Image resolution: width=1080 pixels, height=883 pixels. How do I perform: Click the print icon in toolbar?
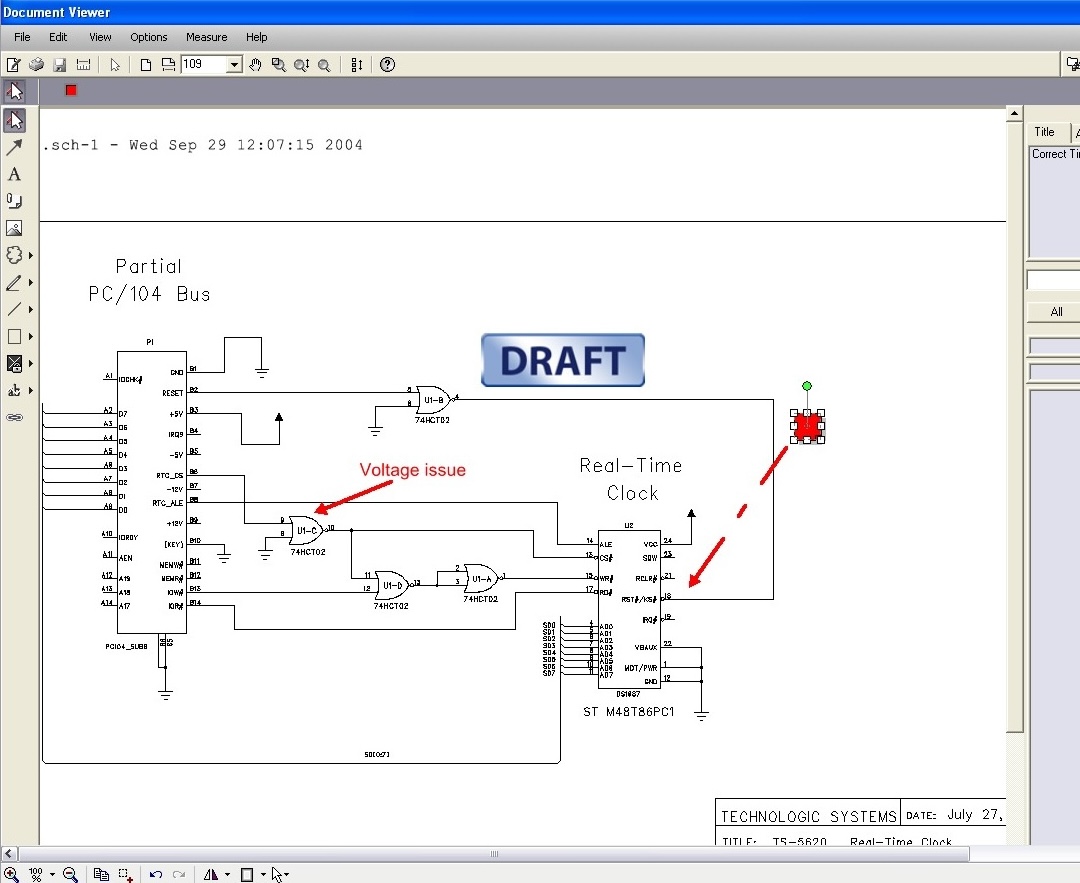click(x=37, y=65)
